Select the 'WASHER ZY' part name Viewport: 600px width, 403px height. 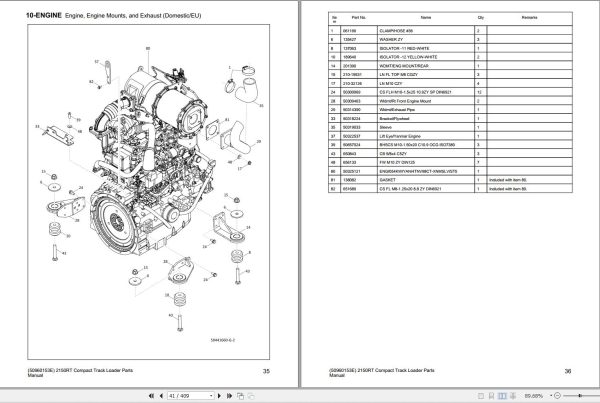[391, 39]
